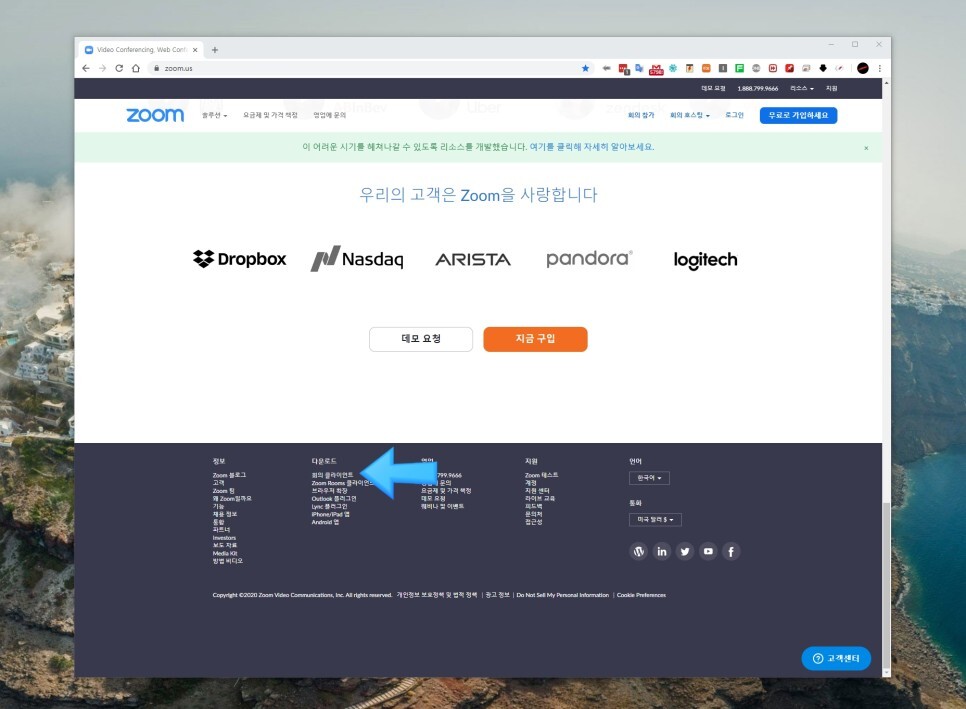Click the blue 무료로 가입하세요 button
Viewport: 966px width, 709px height.
[798, 115]
